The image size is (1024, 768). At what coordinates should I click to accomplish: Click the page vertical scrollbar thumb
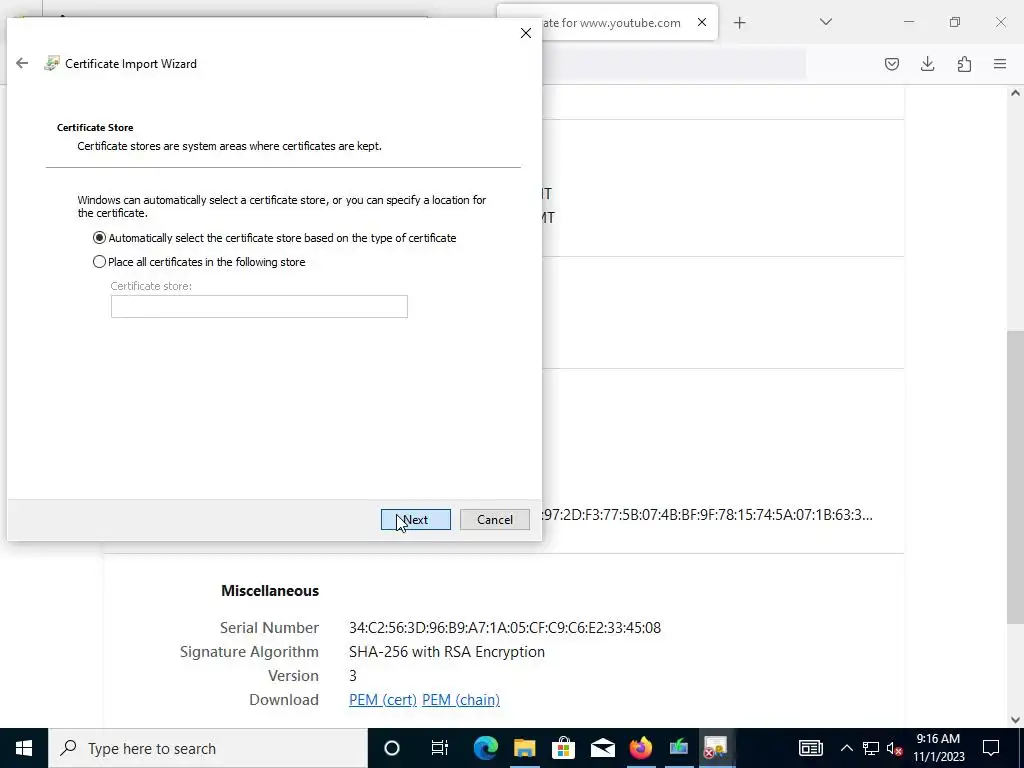(x=1015, y=477)
